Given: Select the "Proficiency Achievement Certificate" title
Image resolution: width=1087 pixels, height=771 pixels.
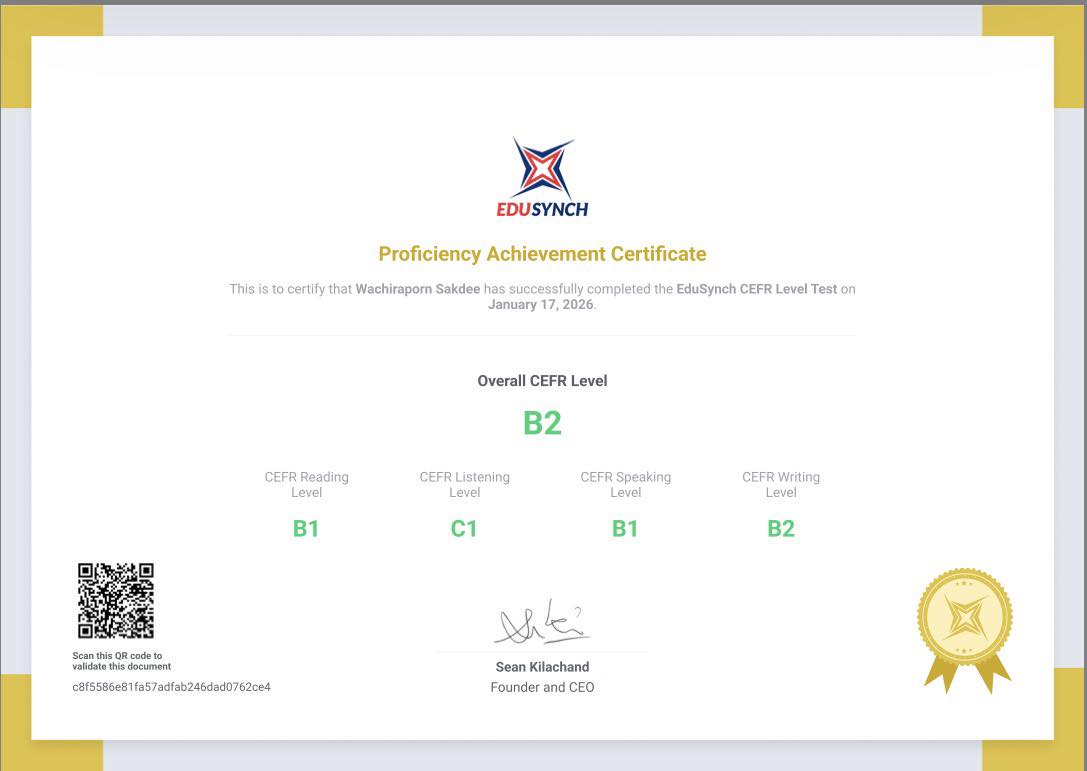Looking at the screenshot, I should click(542, 254).
